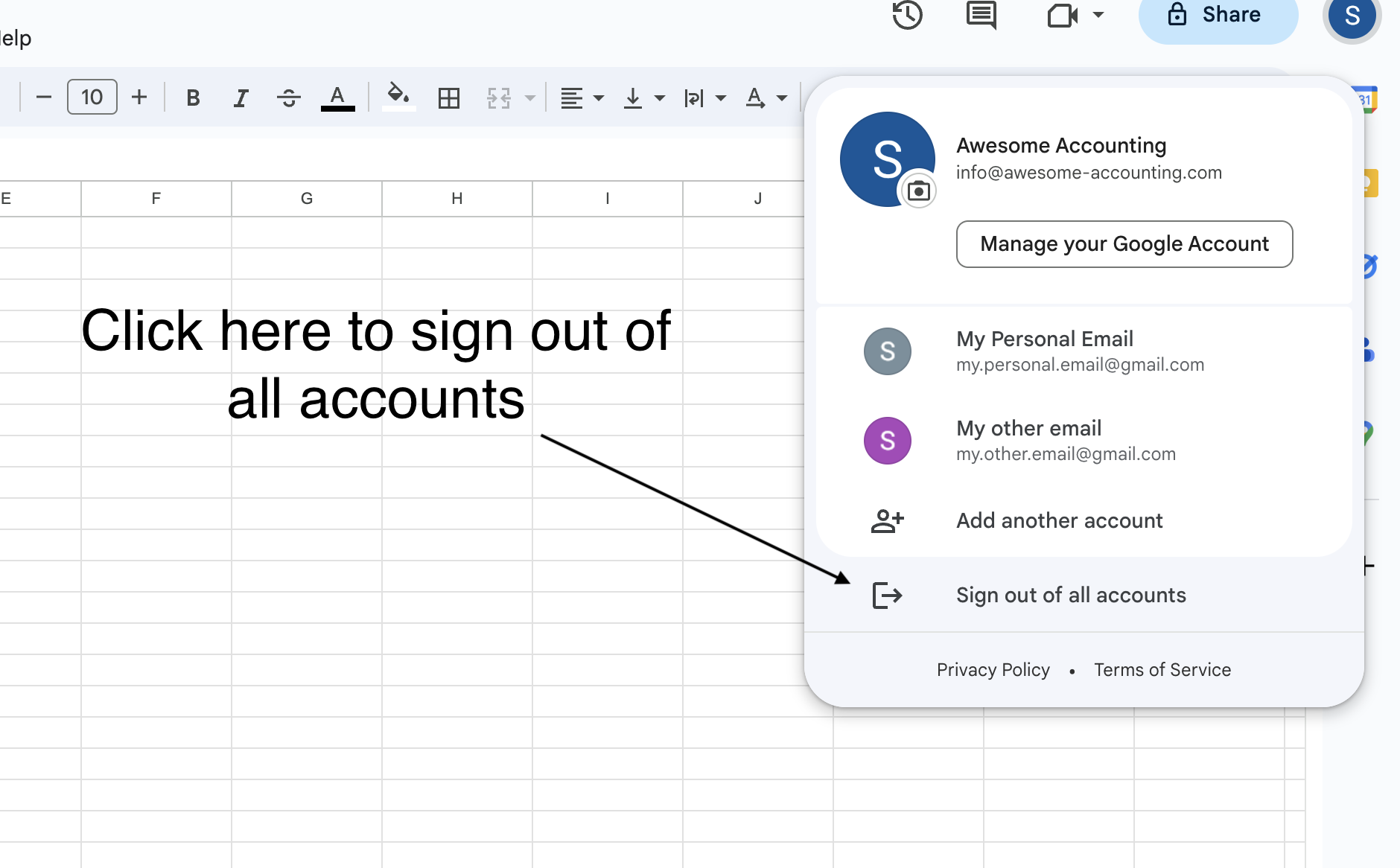Toggle italic formatting
This screenshot has height=868, width=1400.
(x=241, y=98)
